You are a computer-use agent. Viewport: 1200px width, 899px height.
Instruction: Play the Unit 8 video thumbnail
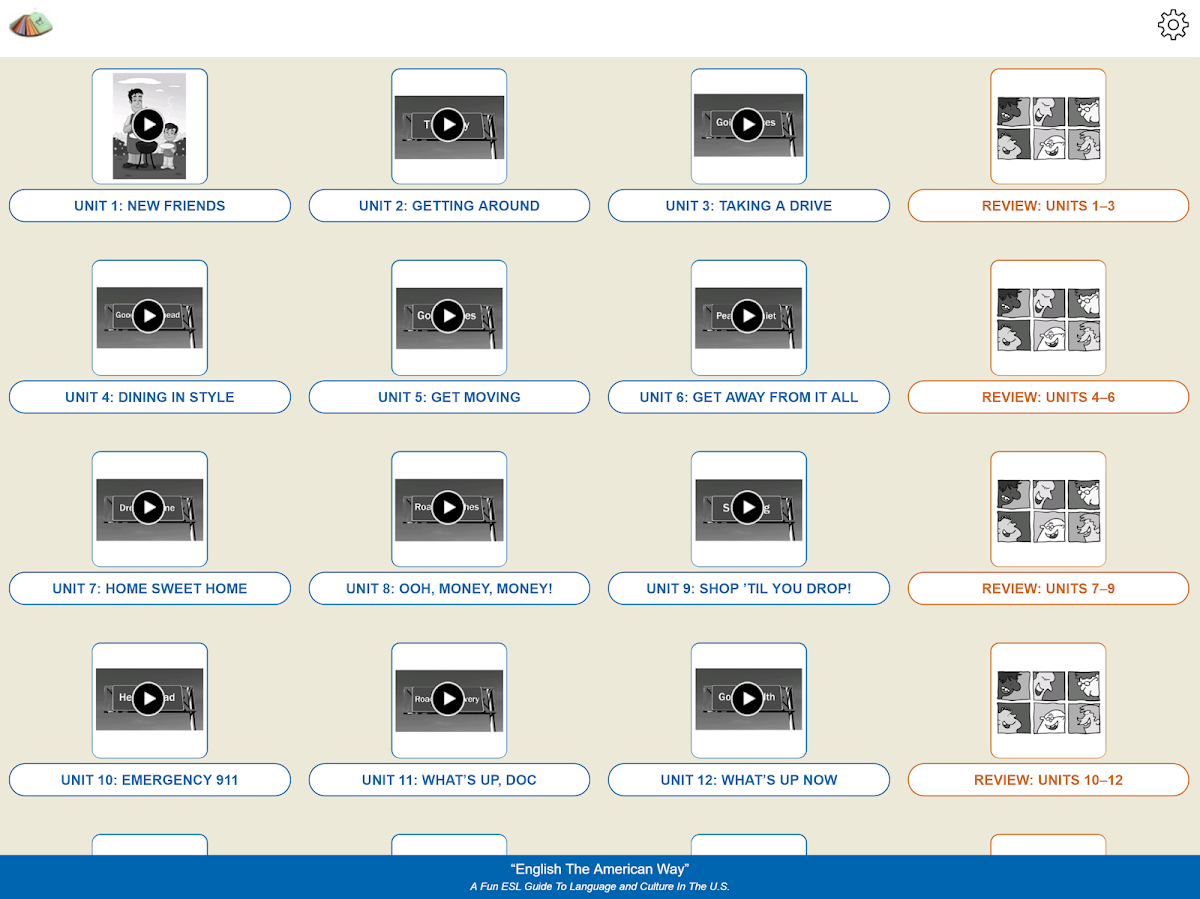[448, 508]
